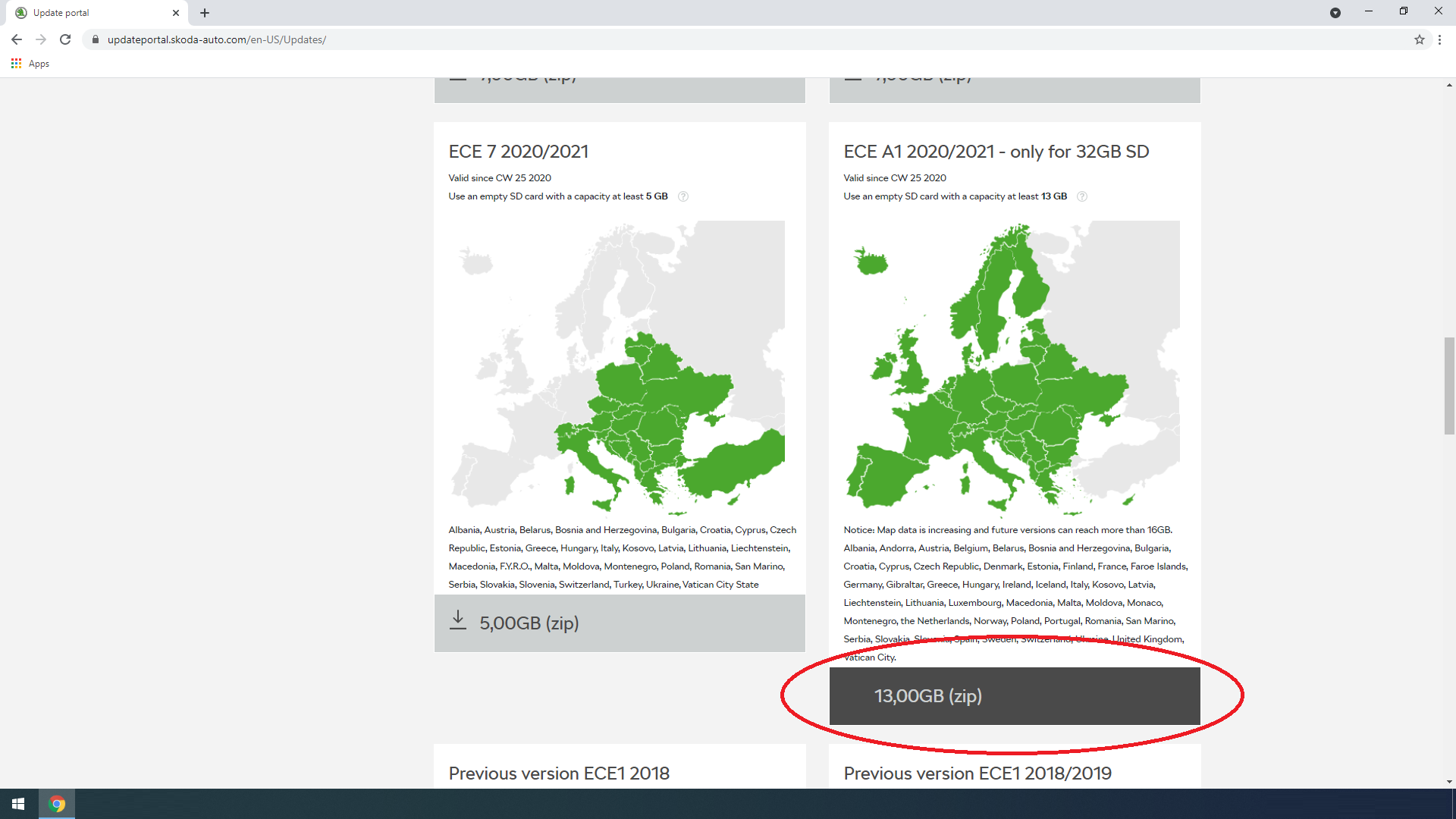Click the page vertical scrollbar thumb
1456x819 pixels.
[1449, 386]
